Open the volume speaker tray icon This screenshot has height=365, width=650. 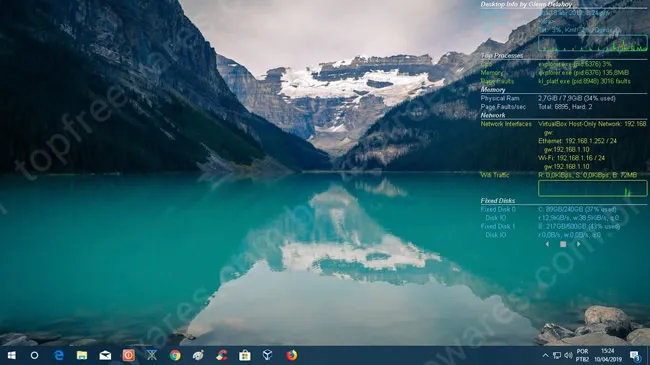[568, 356]
